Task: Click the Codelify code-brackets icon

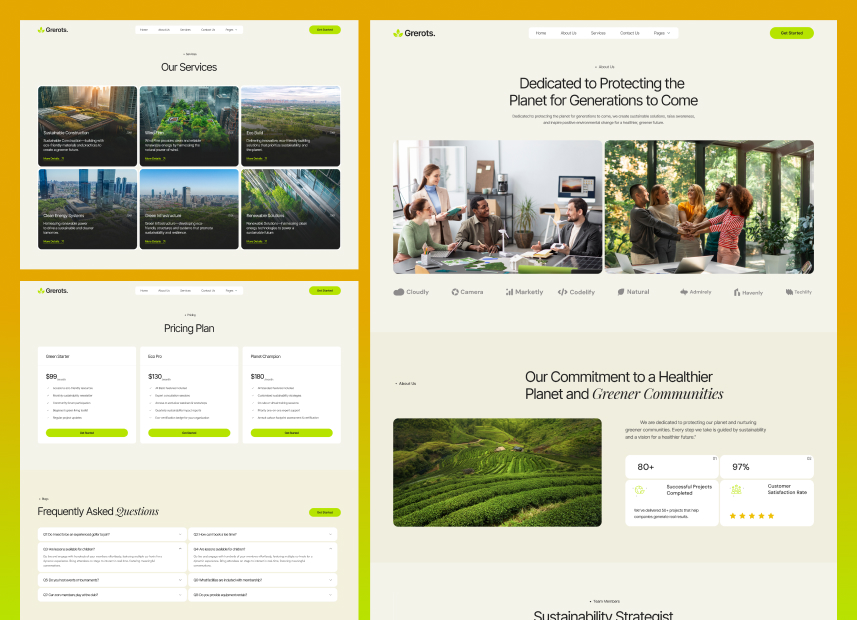Action: point(562,291)
